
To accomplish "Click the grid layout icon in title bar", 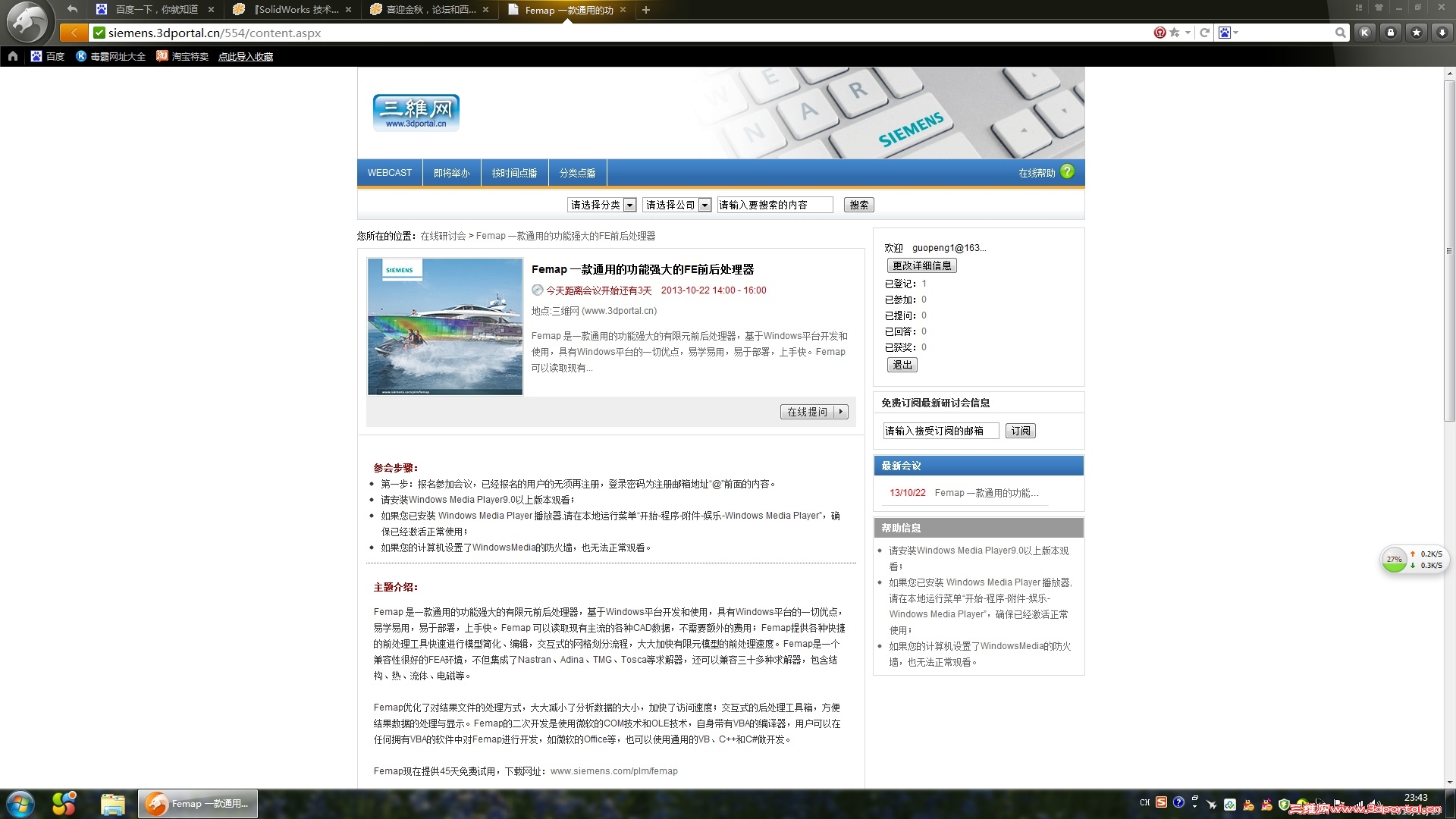I will [x=1359, y=8].
